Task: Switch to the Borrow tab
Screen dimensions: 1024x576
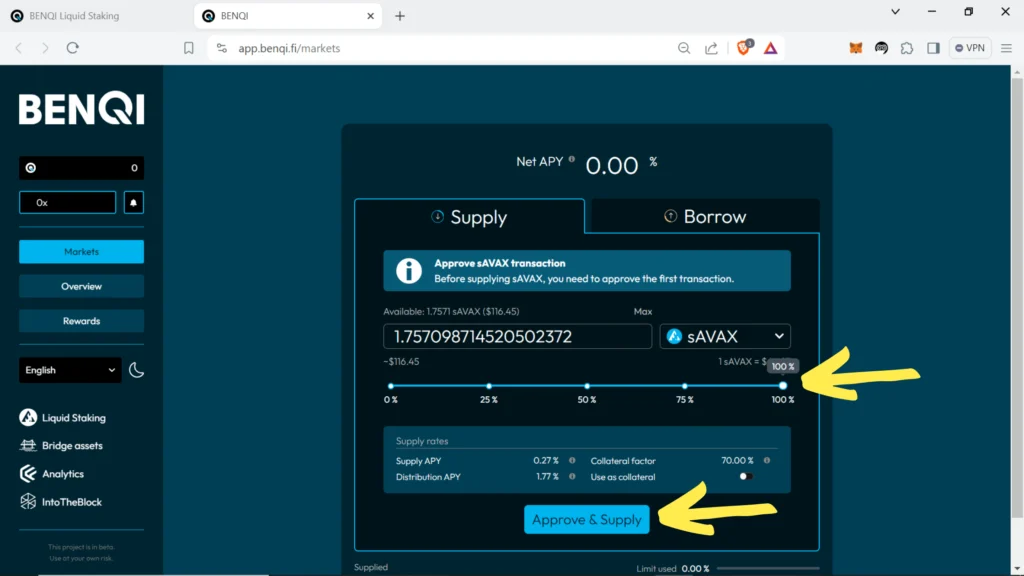Action: coord(705,217)
